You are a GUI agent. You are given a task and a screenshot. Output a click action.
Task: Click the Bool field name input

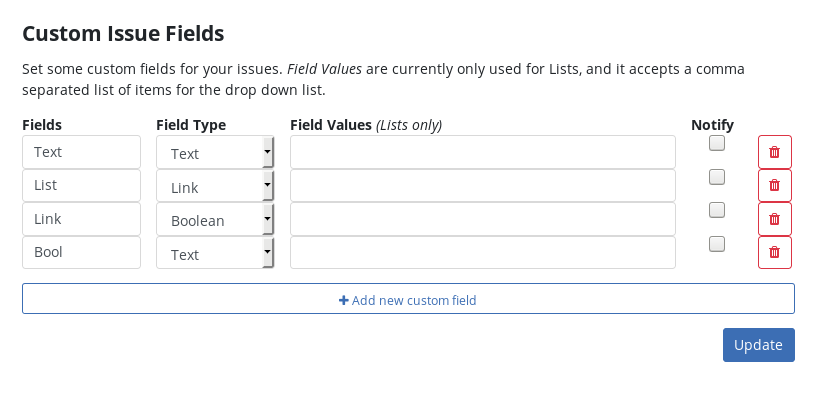pyautogui.click(x=82, y=252)
